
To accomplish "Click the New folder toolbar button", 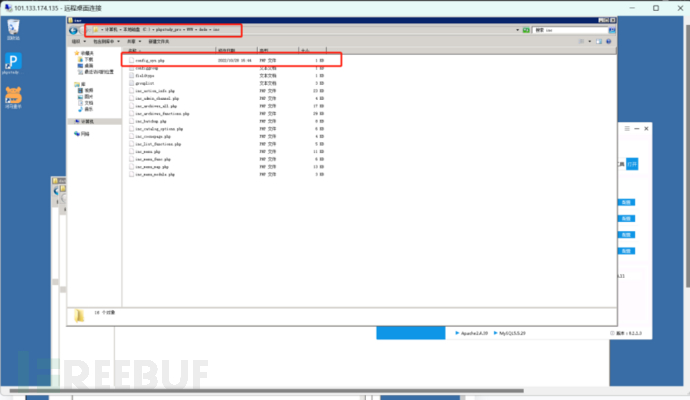I will (x=159, y=41).
